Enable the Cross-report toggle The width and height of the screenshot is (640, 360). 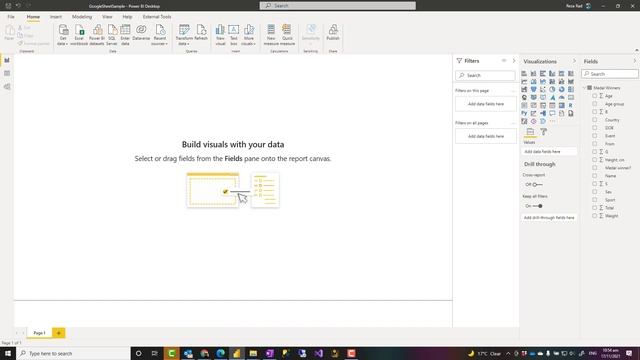pos(537,184)
